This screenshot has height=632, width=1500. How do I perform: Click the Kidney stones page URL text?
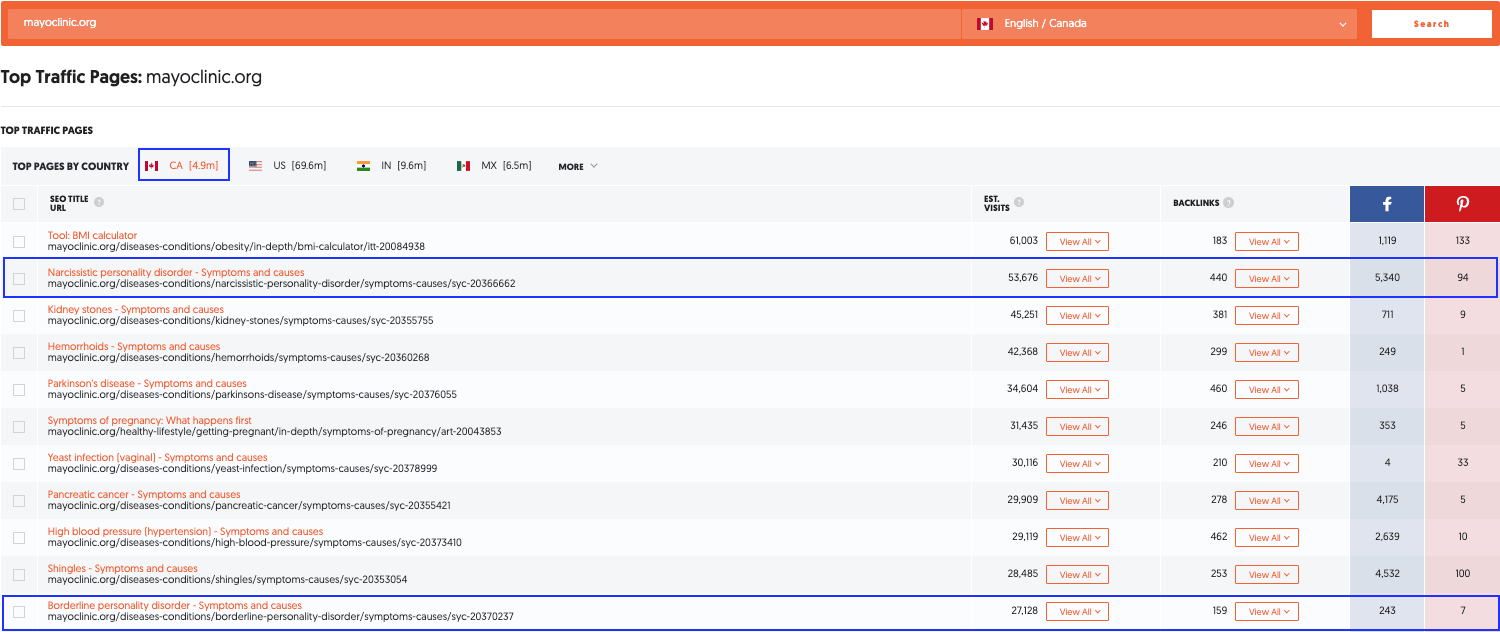[x=241, y=321]
